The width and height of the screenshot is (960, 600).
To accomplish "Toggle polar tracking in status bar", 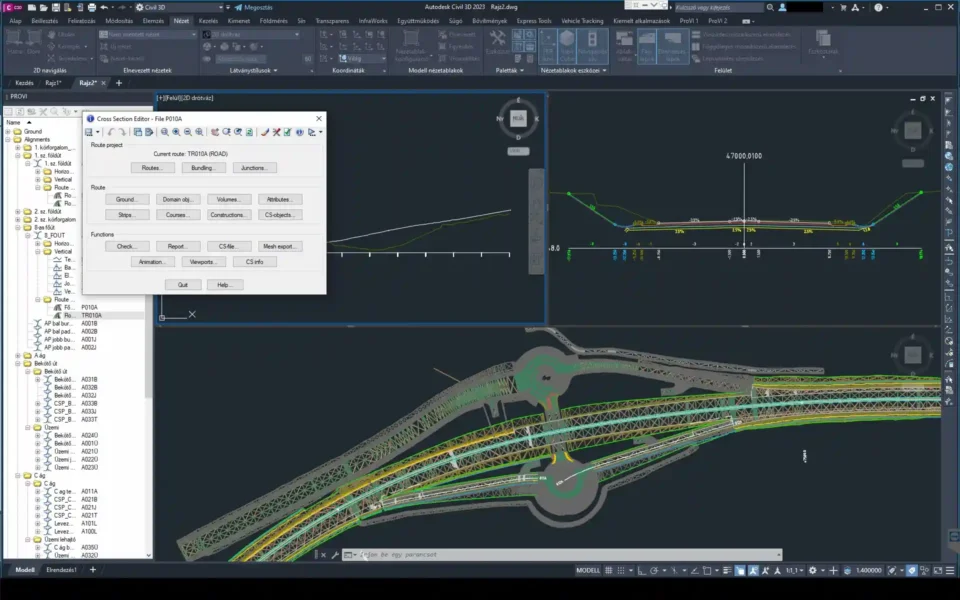I will pos(654,570).
